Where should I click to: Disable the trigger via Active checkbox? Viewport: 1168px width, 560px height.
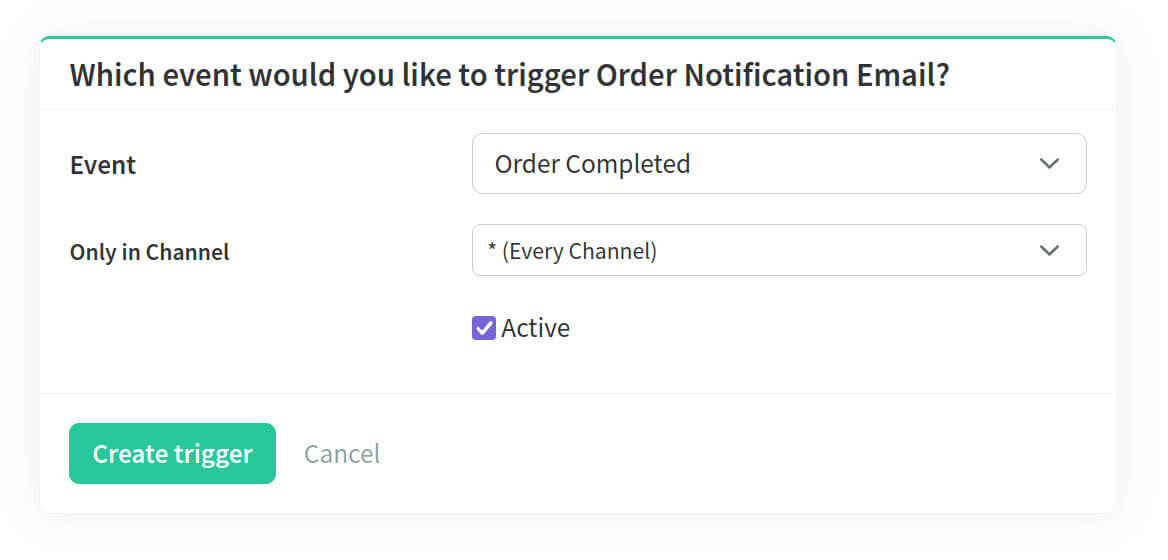coord(483,328)
